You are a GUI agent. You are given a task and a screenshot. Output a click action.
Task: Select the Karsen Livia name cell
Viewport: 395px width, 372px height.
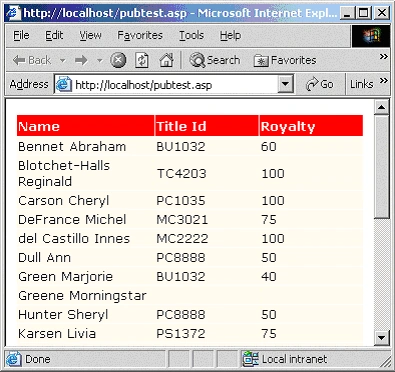86,333
